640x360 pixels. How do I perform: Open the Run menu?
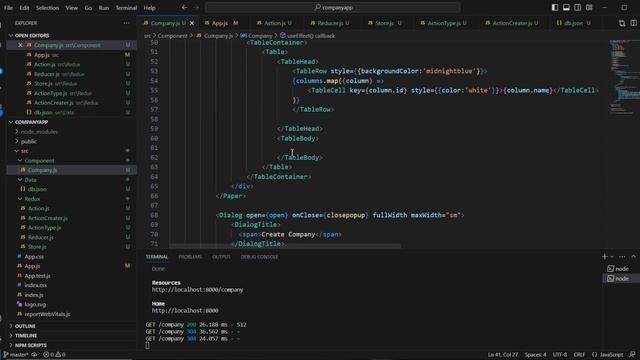(x=104, y=8)
